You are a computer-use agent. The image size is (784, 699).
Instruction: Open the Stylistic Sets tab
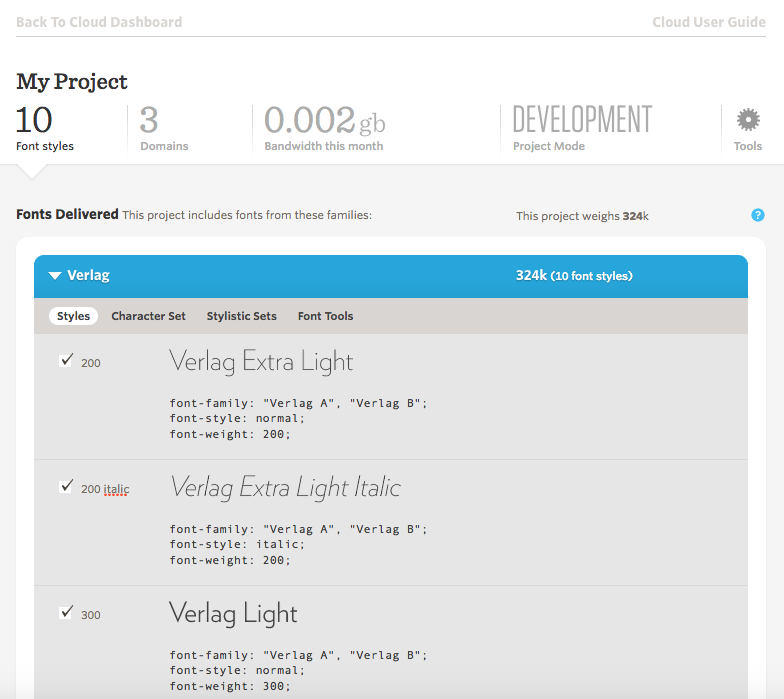[242, 316]
